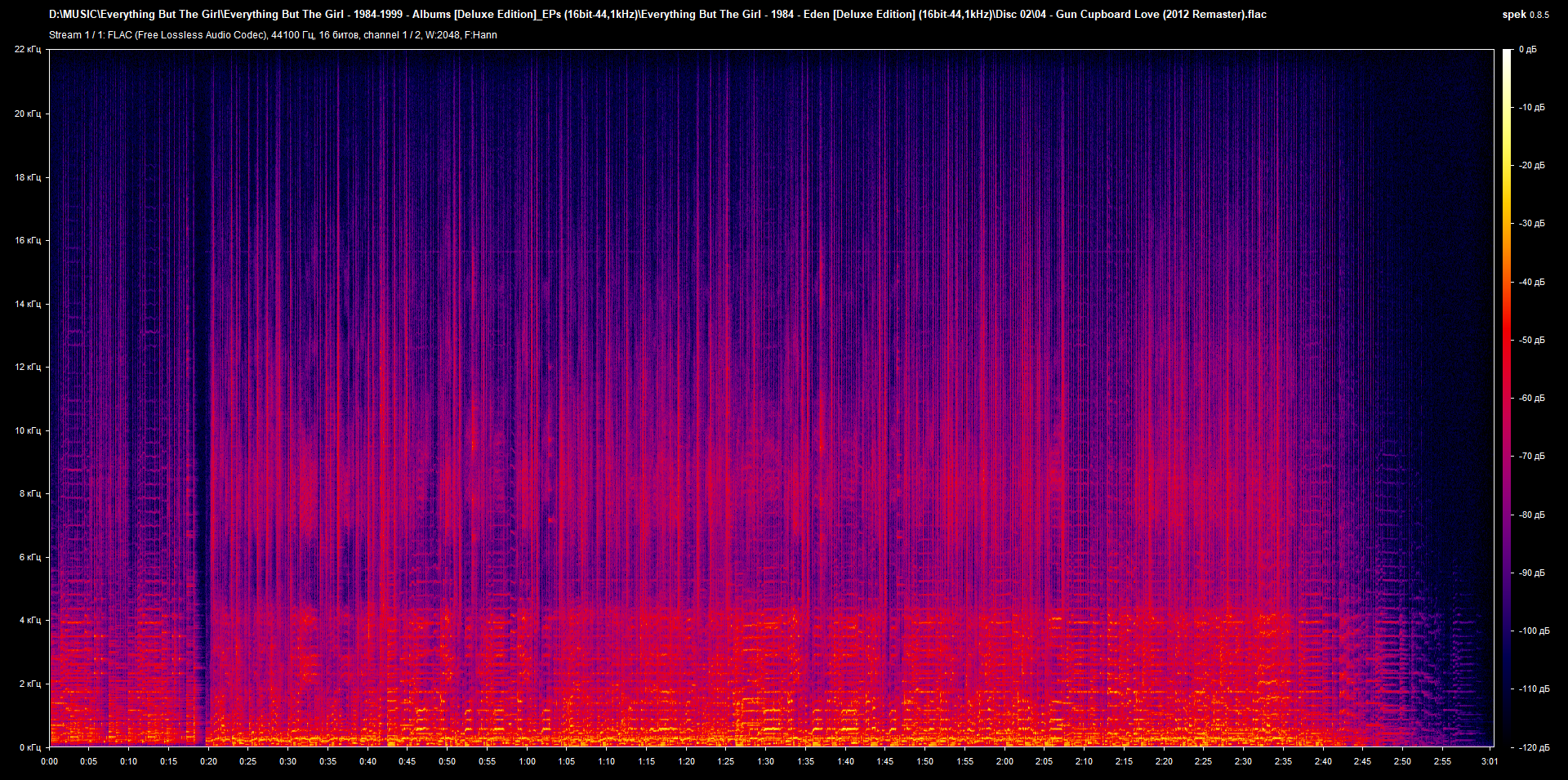Click the 0:30 time axis label
The width and height of the screenshot is (1568, 780).
(288, 762)
